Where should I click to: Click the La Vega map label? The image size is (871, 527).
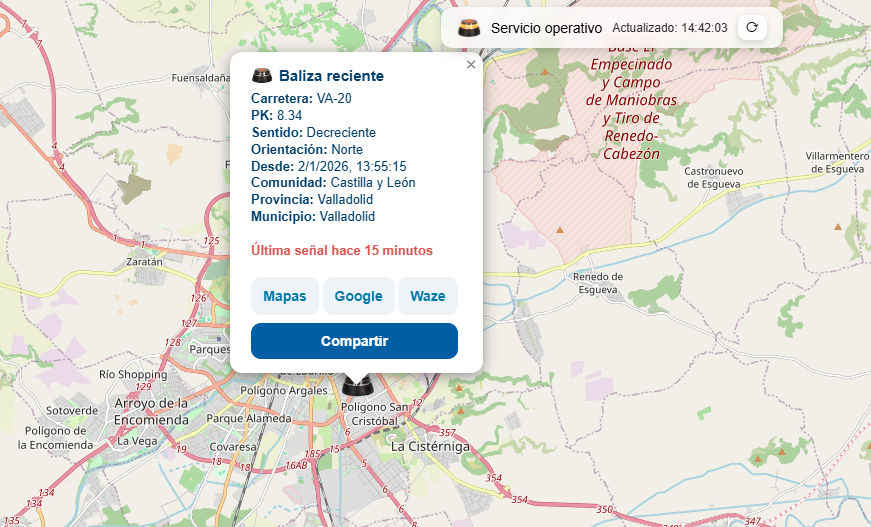[137, 441]
